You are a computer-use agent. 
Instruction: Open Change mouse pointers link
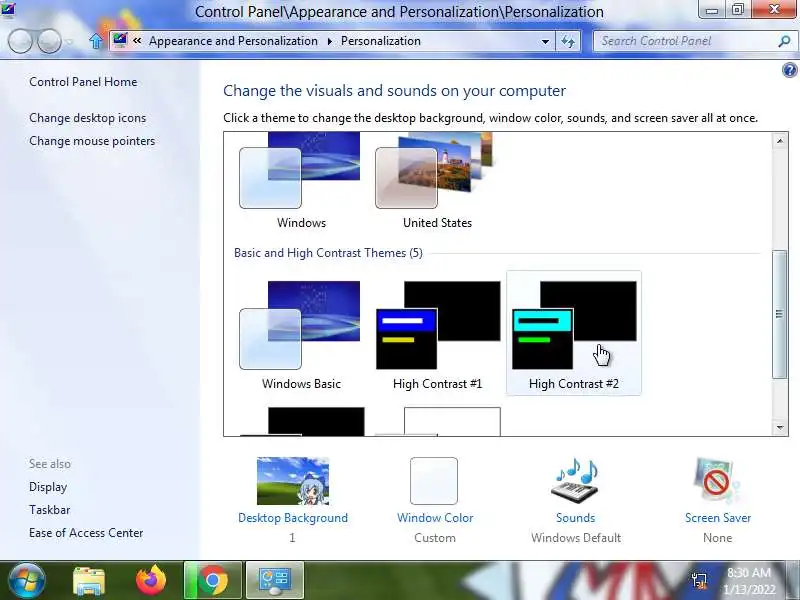[92, 141]
